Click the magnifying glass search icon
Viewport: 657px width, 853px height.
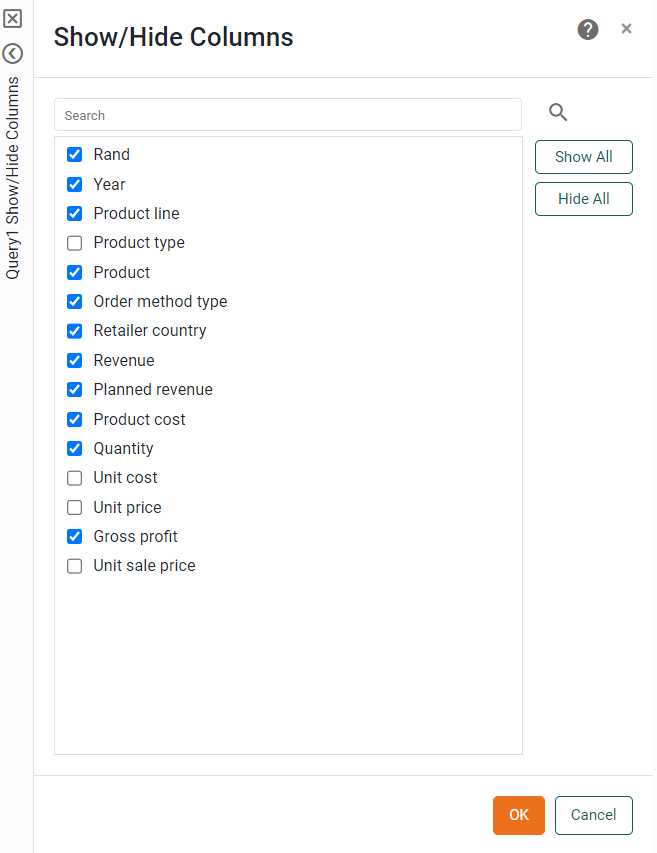(x=557, y=112)
